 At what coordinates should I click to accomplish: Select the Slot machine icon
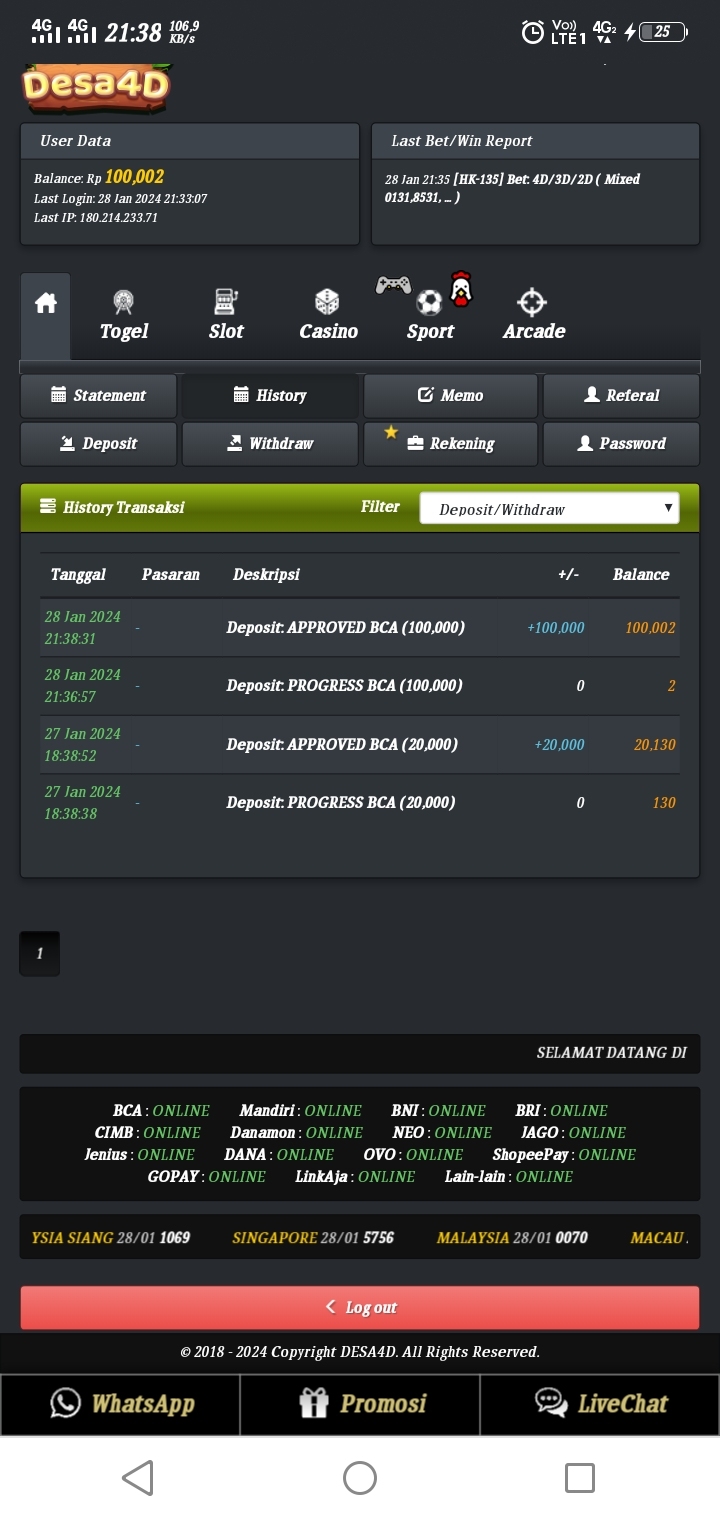tap(226, 301)
